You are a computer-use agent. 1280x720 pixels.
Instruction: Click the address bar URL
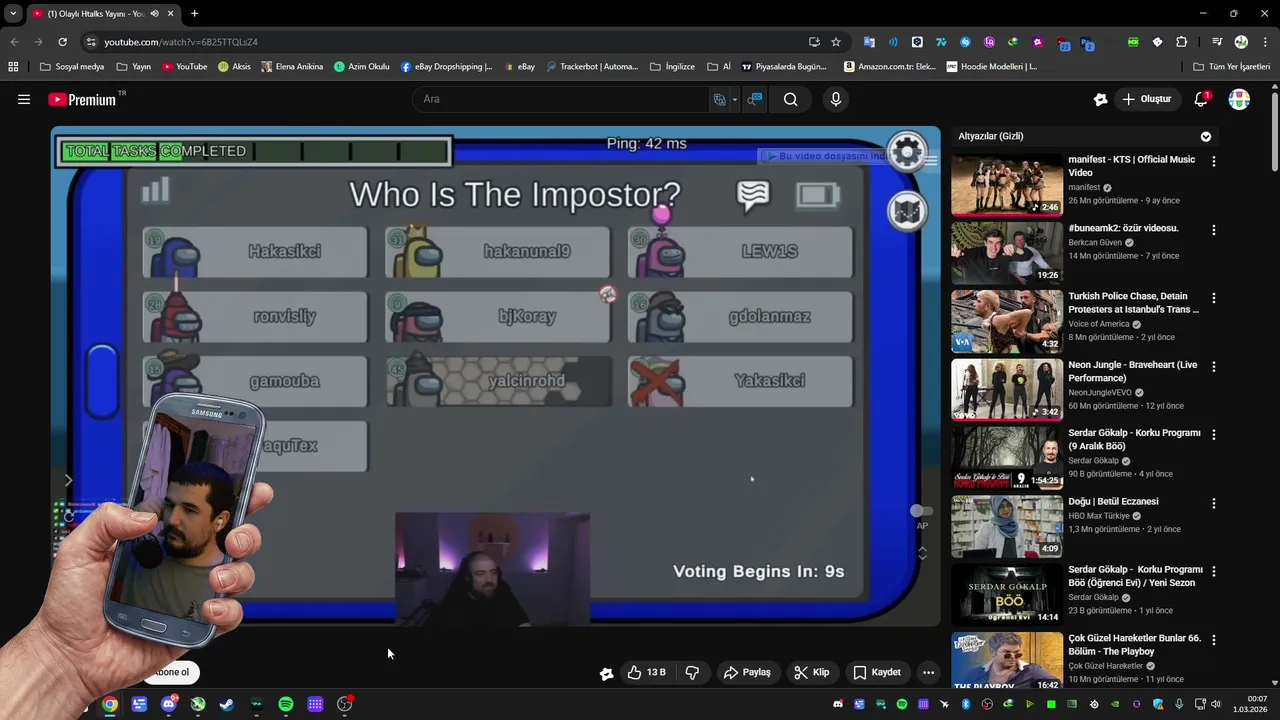tap(181, 42)
